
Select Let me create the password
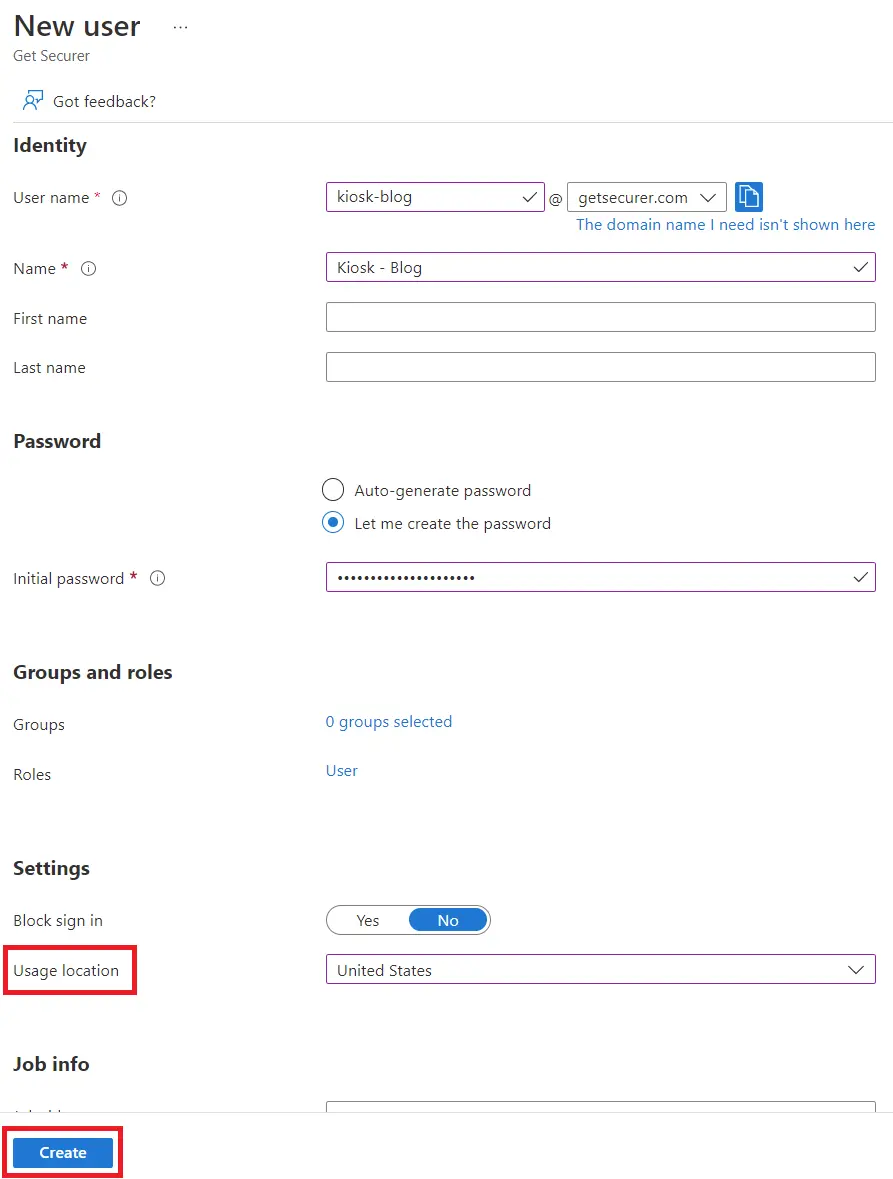[x=333, y=523]
